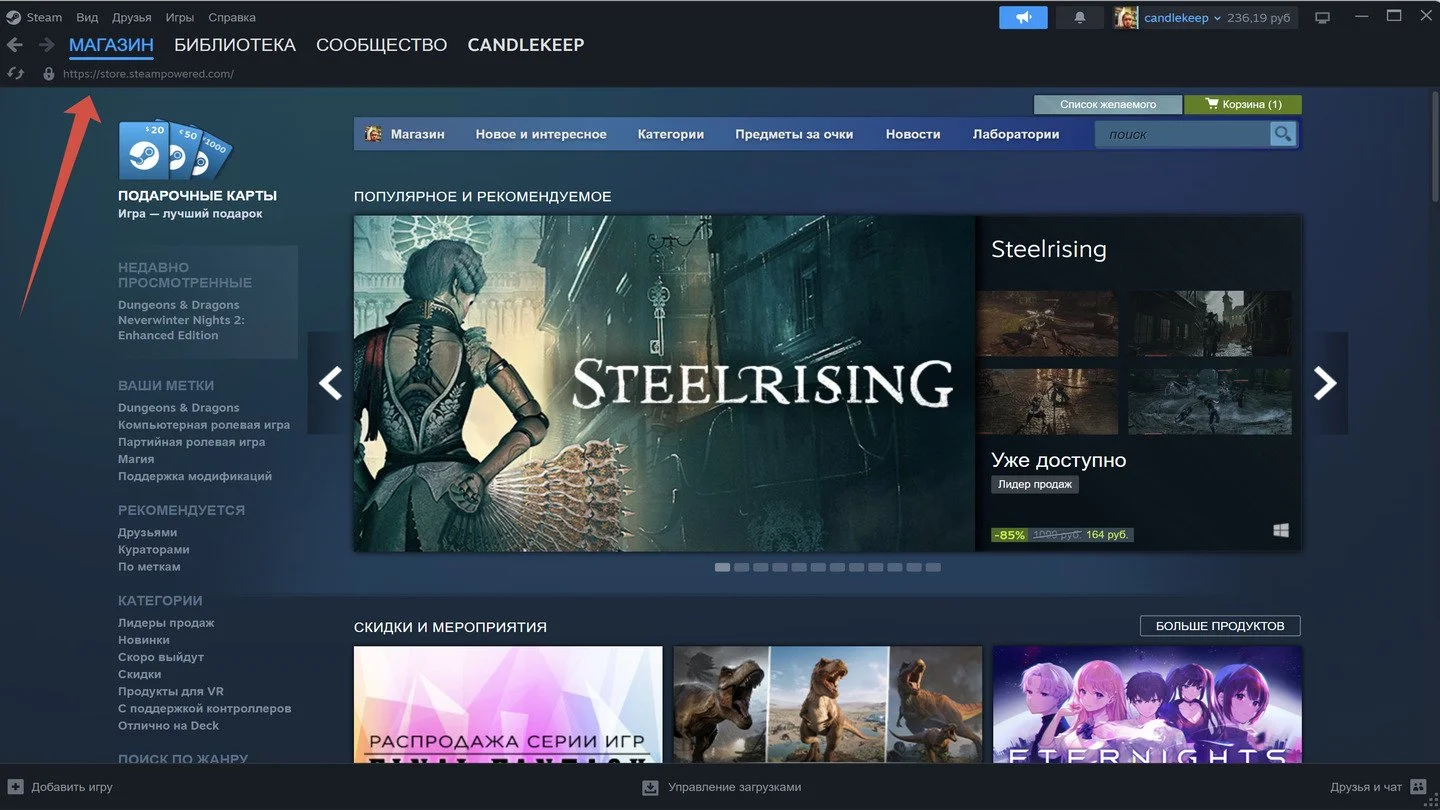Viewport: 1440px width, 810px height.
Task: Click the downloads icon in the bottom bar
Action: pyautogui.click(x=650, y=787)
